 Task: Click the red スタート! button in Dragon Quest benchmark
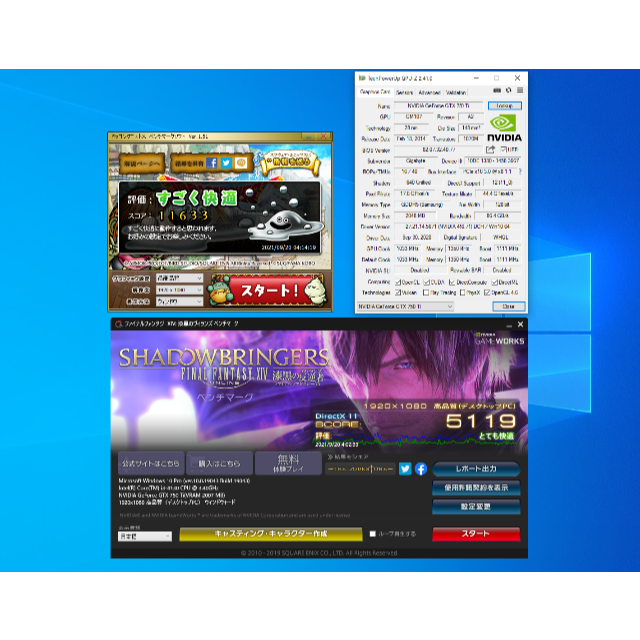268,290
